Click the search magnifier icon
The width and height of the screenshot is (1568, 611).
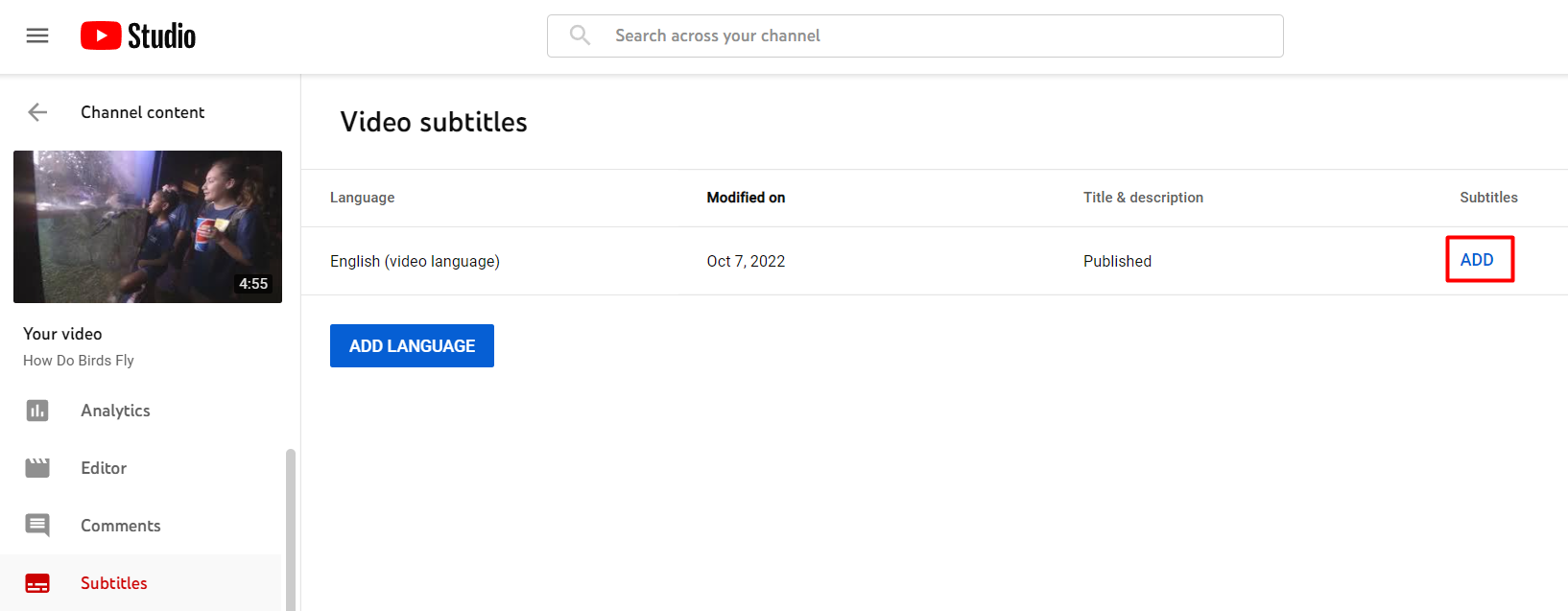click(x=580, y=35)
